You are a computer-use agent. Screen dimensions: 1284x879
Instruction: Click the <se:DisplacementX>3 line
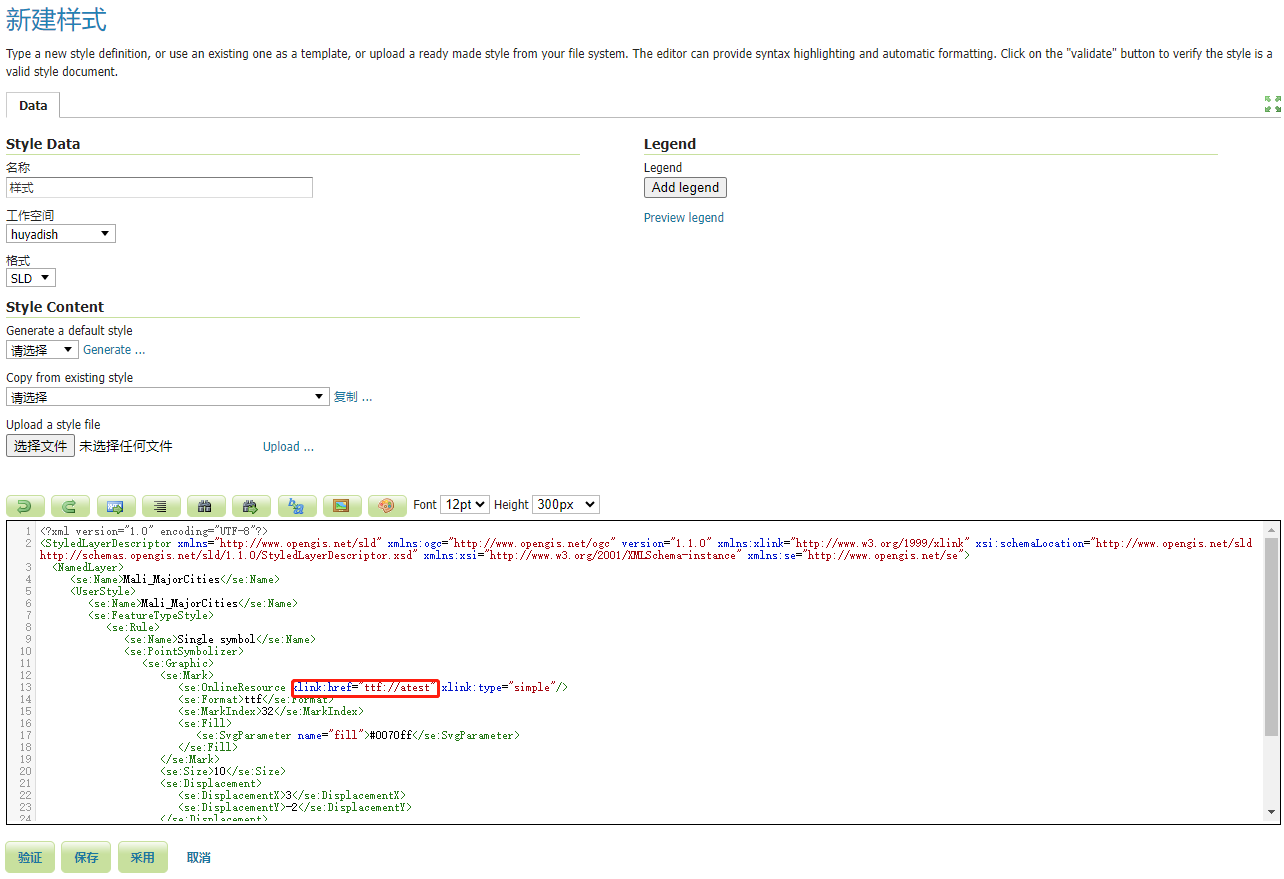[292, 795]
